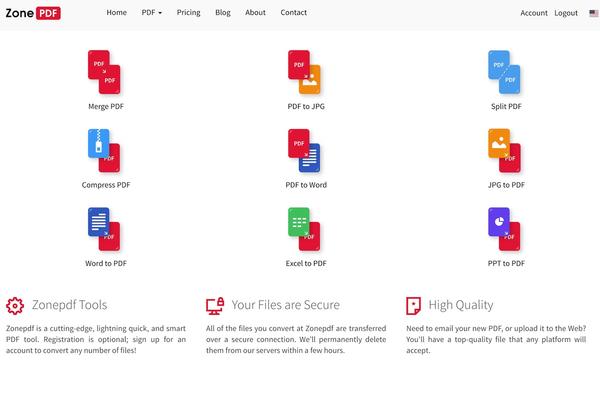Click the Your Files are Secure heading
This screenshot has height=400, width=600.
(285, 305)
